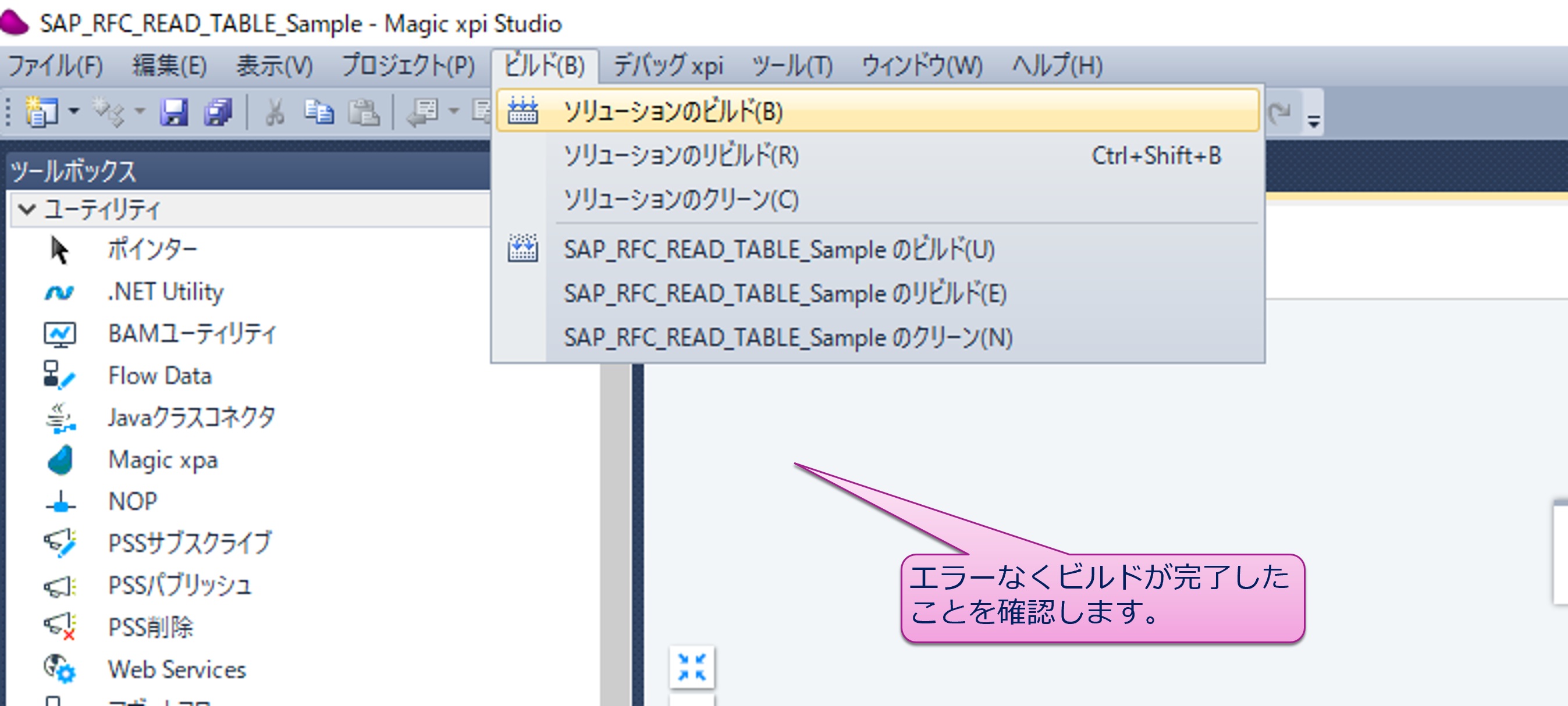Select the Flow Data icon
The width and height of the screenshot is (1568, 706).
(x=60, y=375)
